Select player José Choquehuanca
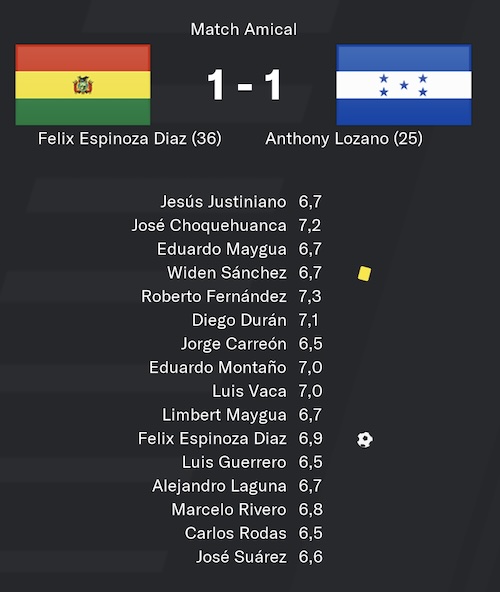The image size is (500, 592). [x=209, y=225]
